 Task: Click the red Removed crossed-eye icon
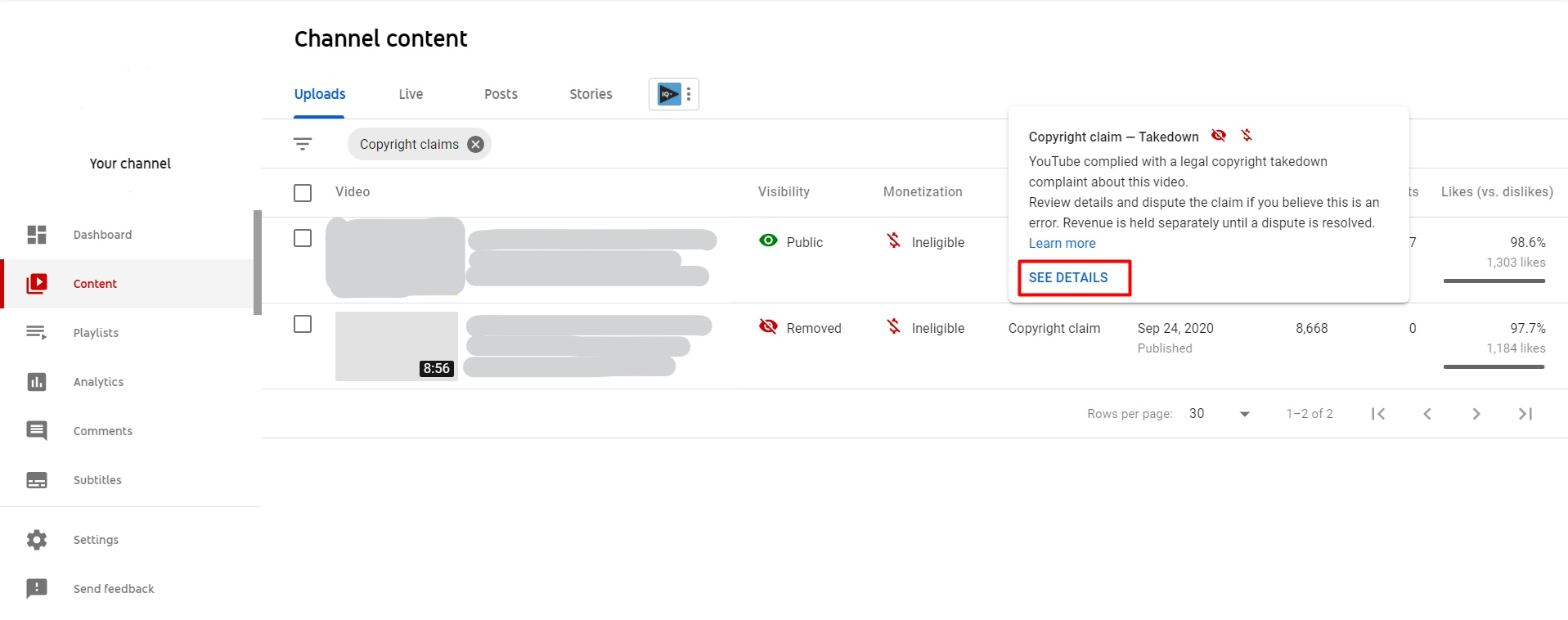coord(768,326)
